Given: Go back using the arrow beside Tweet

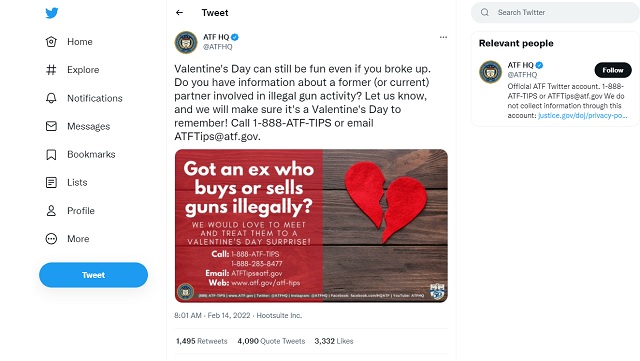Looking at the screenshot, I should (179, 13).
